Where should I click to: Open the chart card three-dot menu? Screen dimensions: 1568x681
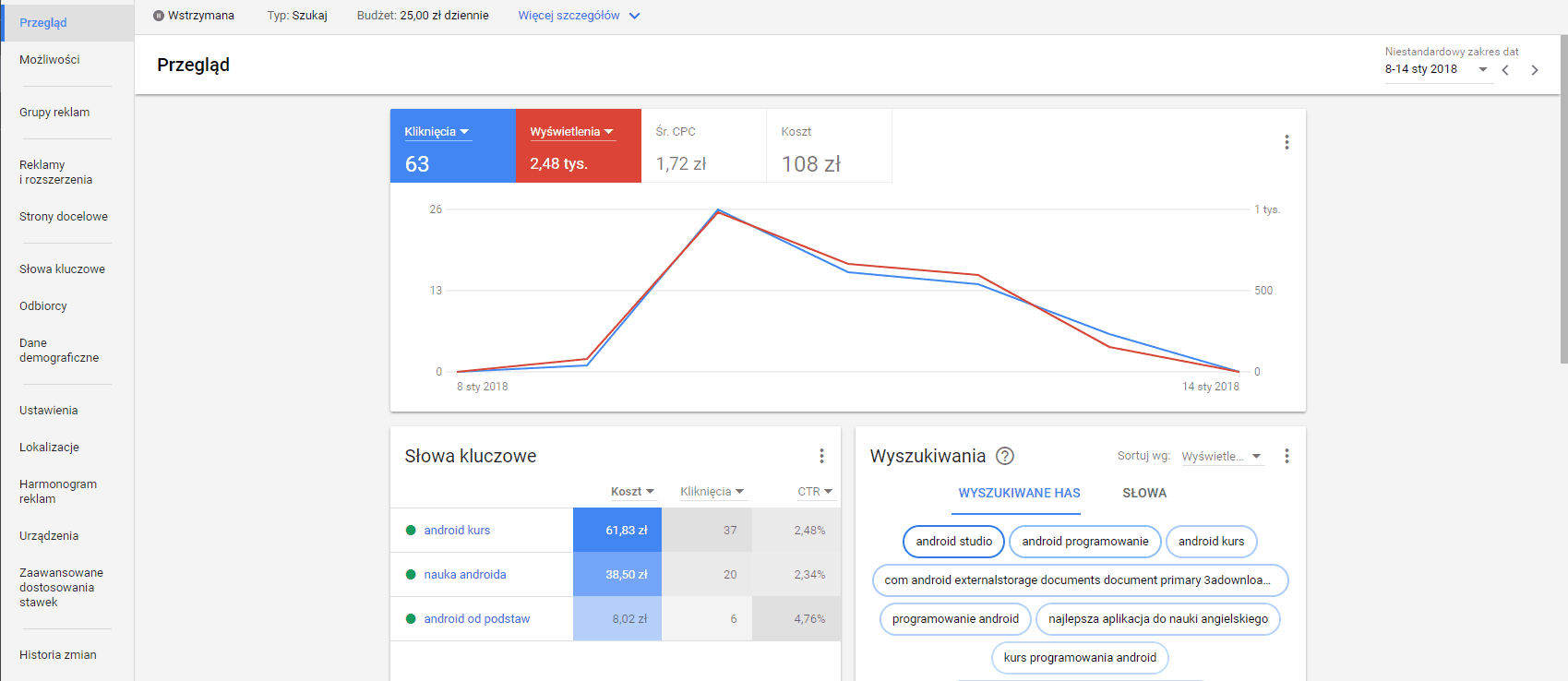[1287, 142]
